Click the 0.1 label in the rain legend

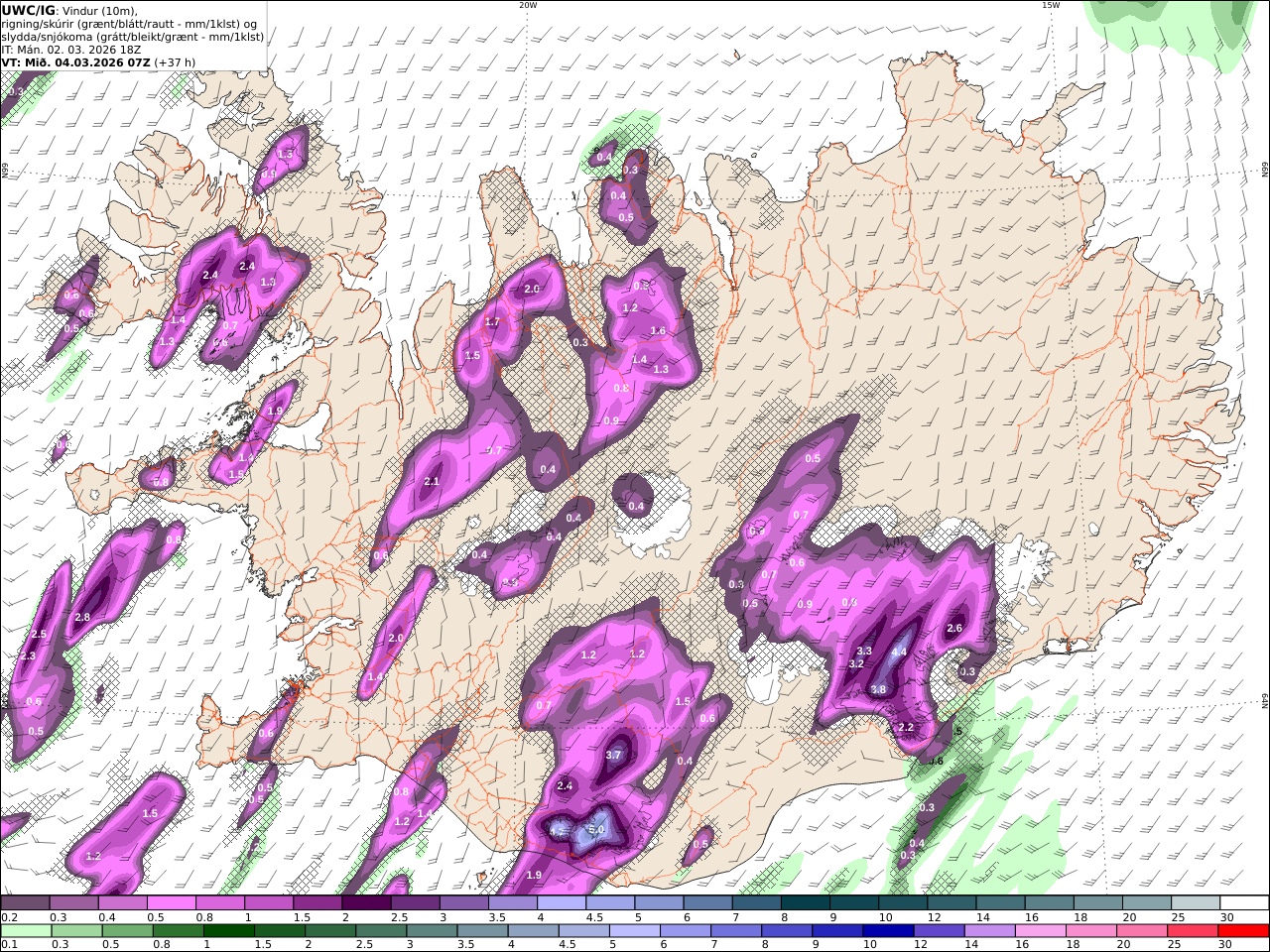[9, 945]
